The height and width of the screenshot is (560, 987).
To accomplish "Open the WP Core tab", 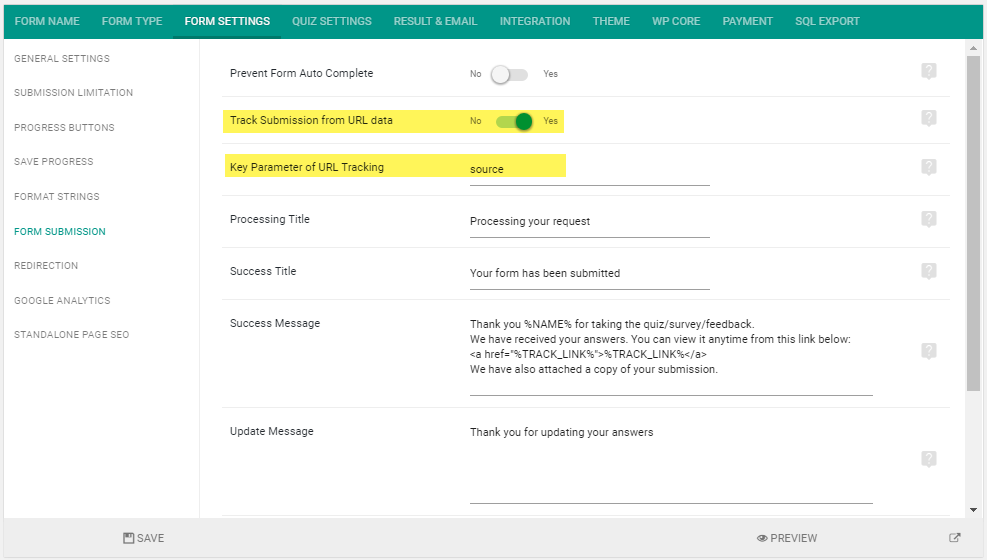I will click(676, 21).
